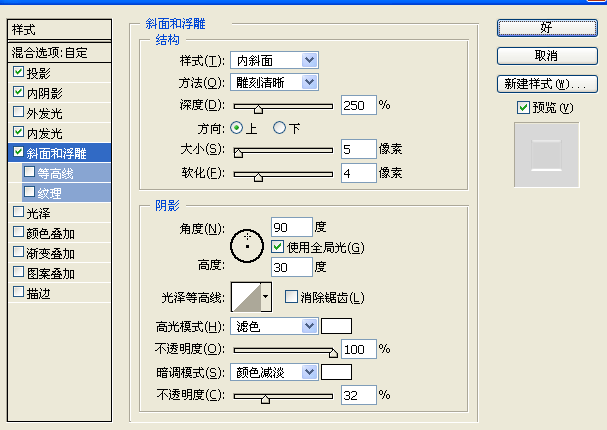This screenshot has height=430, width=607.
Task: Select the 下 direction radio button
Action: pyautogui.click(x=279, y=128)
